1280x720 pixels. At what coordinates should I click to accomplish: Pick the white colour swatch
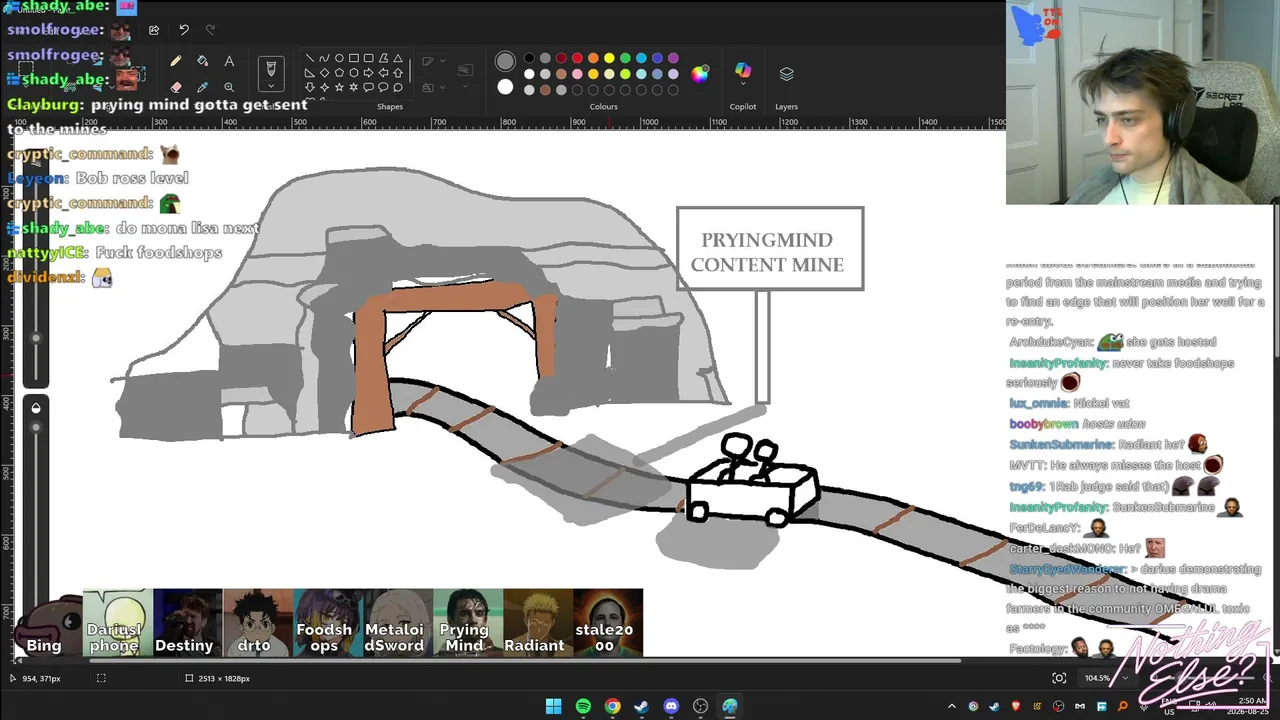tap(529, 74)
